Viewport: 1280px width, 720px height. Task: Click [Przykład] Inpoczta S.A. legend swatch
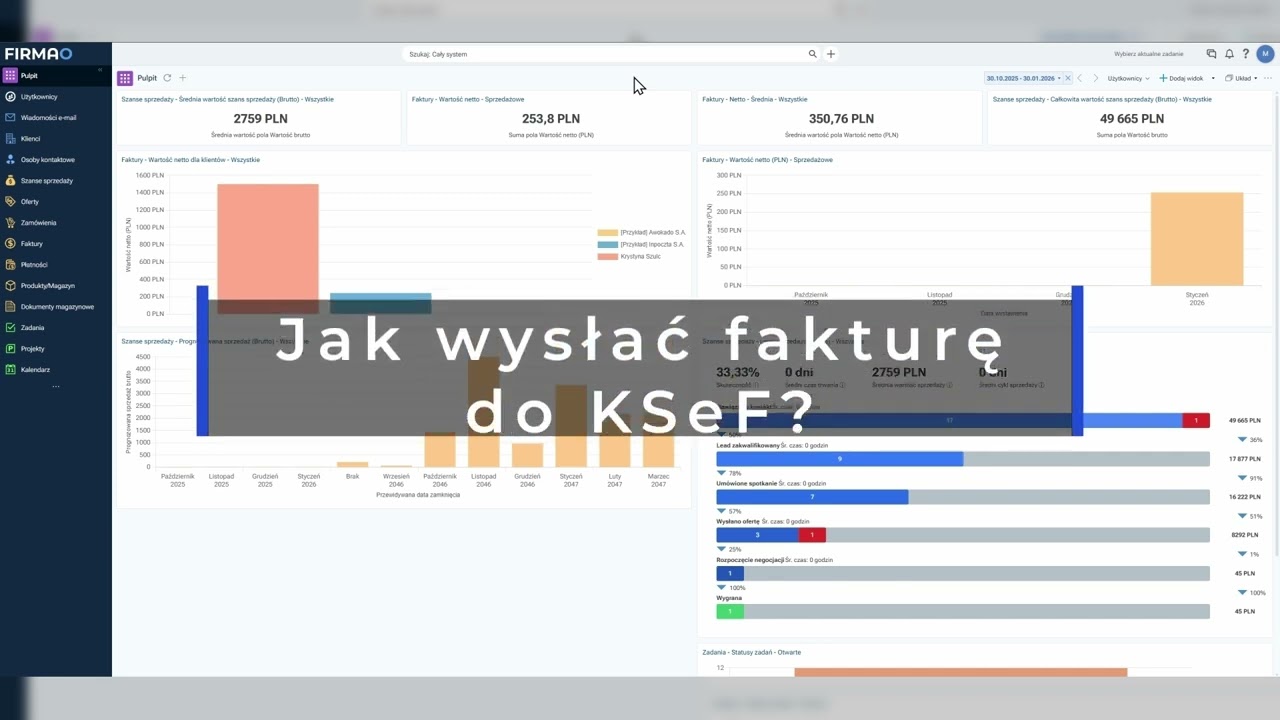[607, 244]
